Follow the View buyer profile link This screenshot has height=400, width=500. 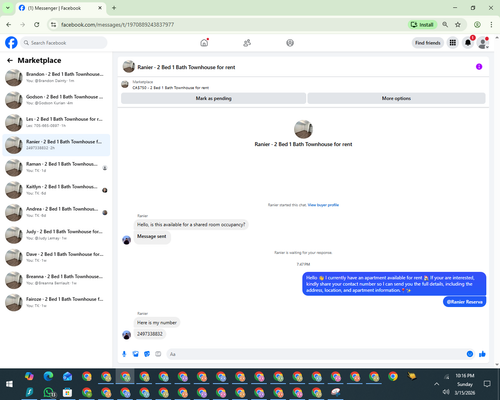pyautogui.click(x=323, y=205)
